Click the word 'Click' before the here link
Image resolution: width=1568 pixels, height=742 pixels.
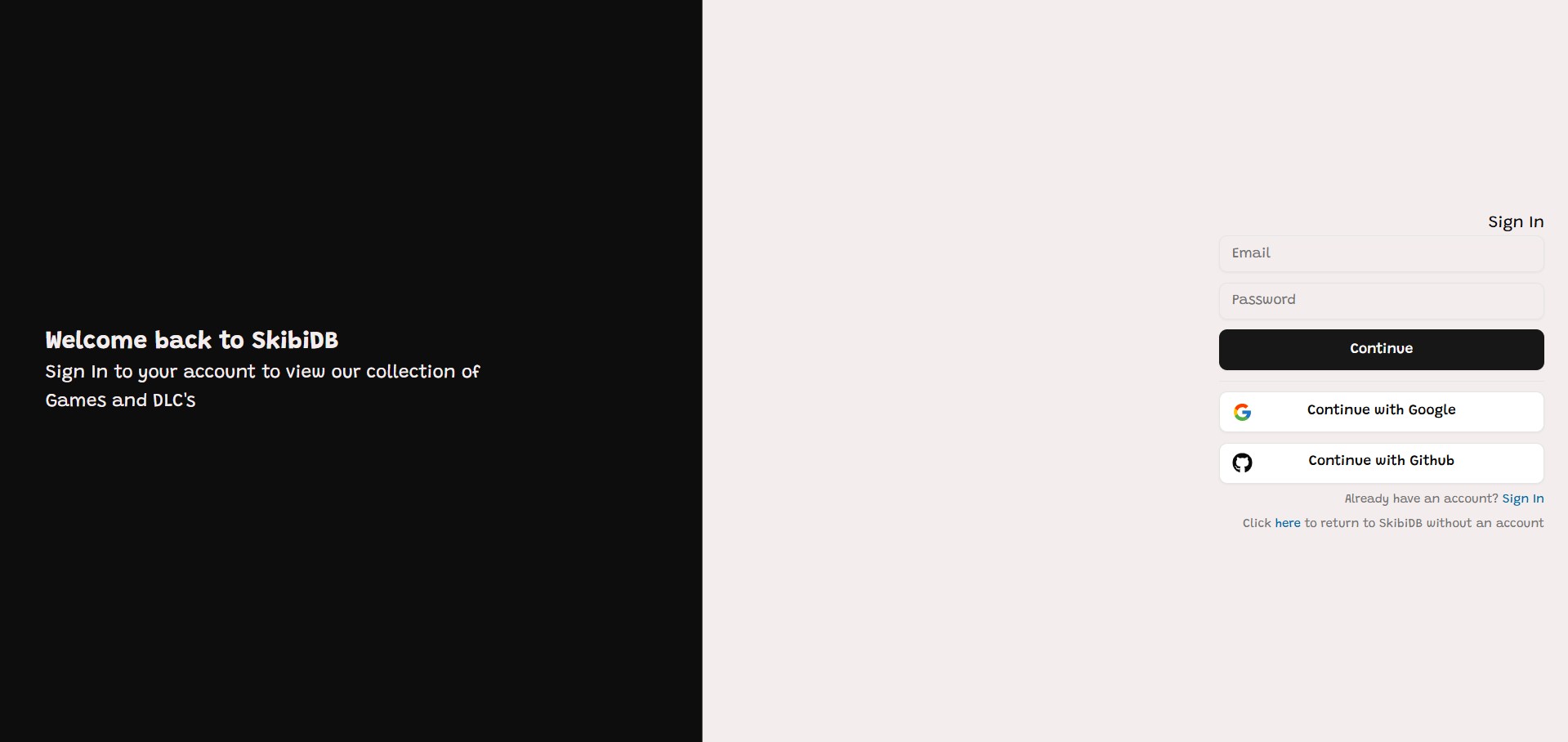pyautogui.click(x=1257, y=523)
